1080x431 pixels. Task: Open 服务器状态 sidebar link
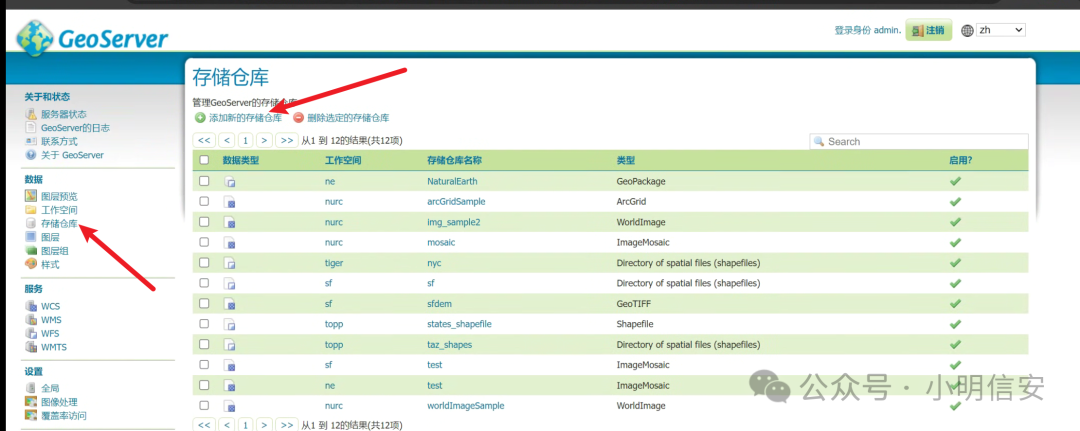coord(64,114)
